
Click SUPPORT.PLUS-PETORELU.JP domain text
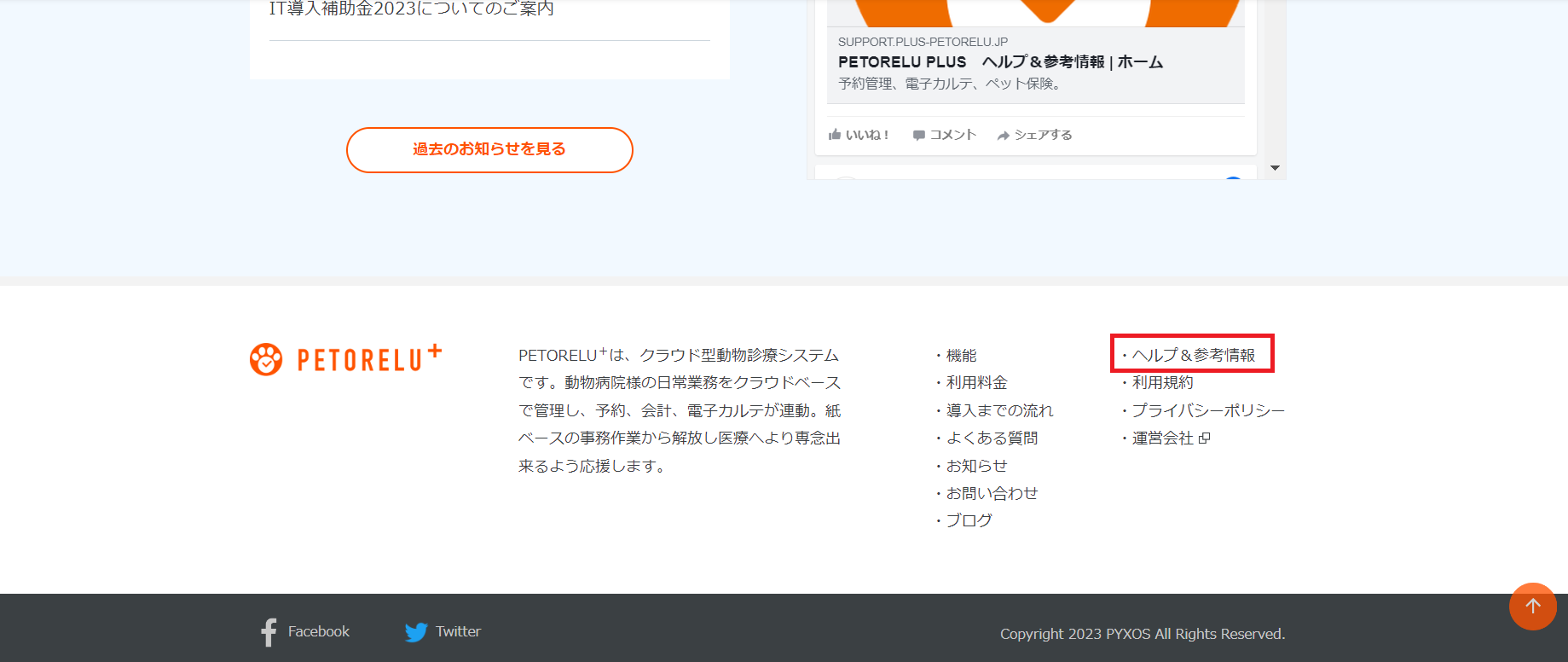pyautogui.click(x=923, y=42)
